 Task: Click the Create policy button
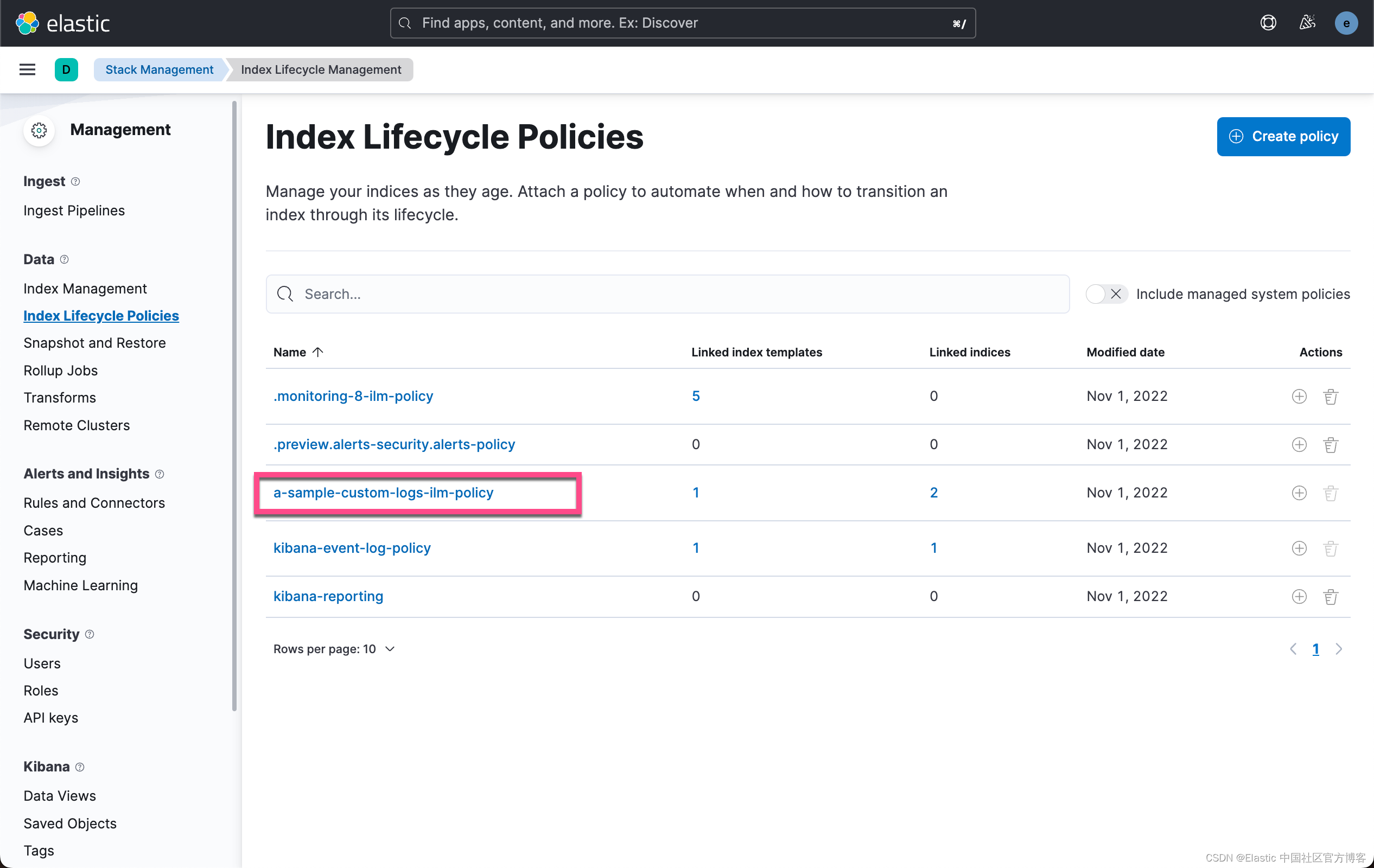click(x=1283, y=136)
